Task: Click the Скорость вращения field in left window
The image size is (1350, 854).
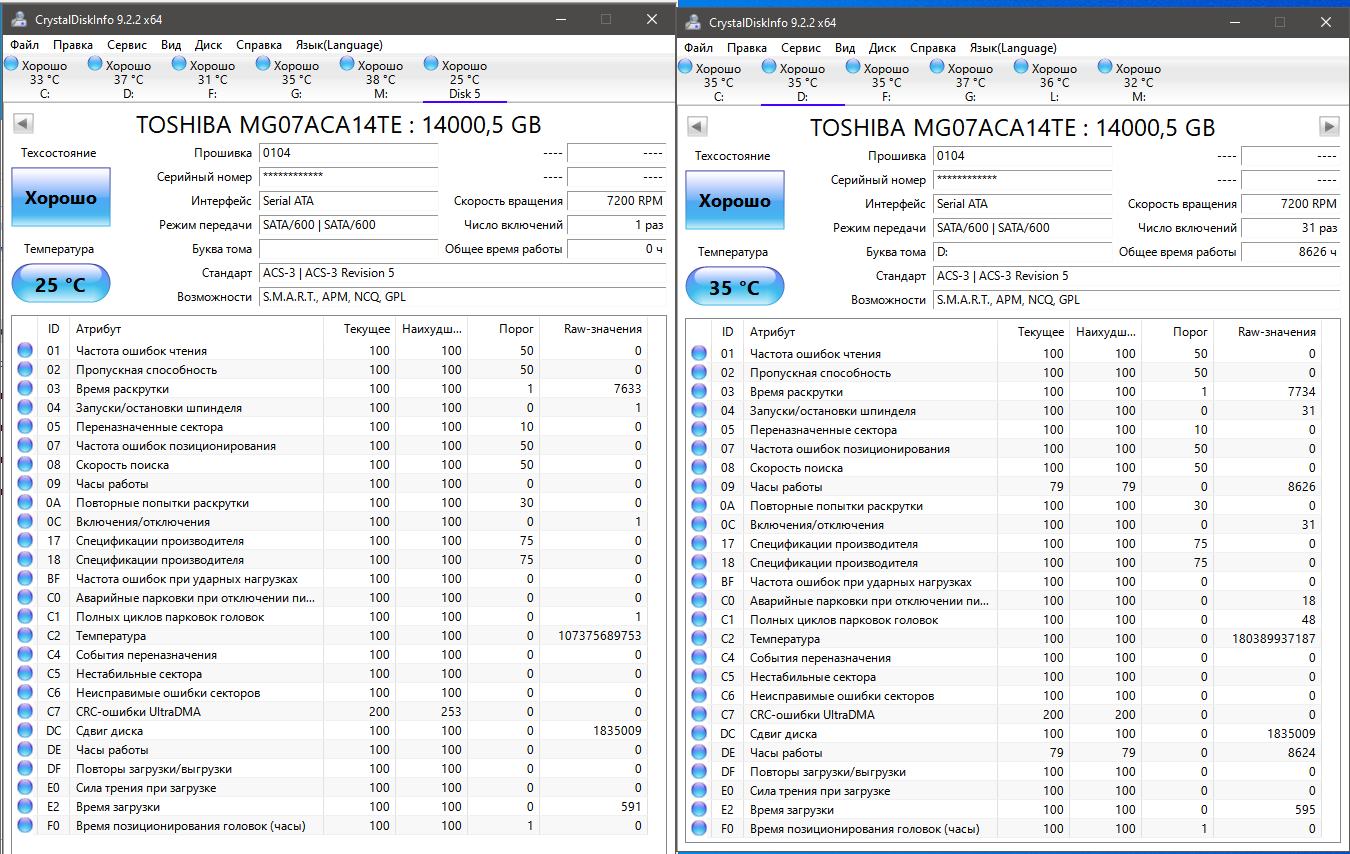Action: coord(616,201)
